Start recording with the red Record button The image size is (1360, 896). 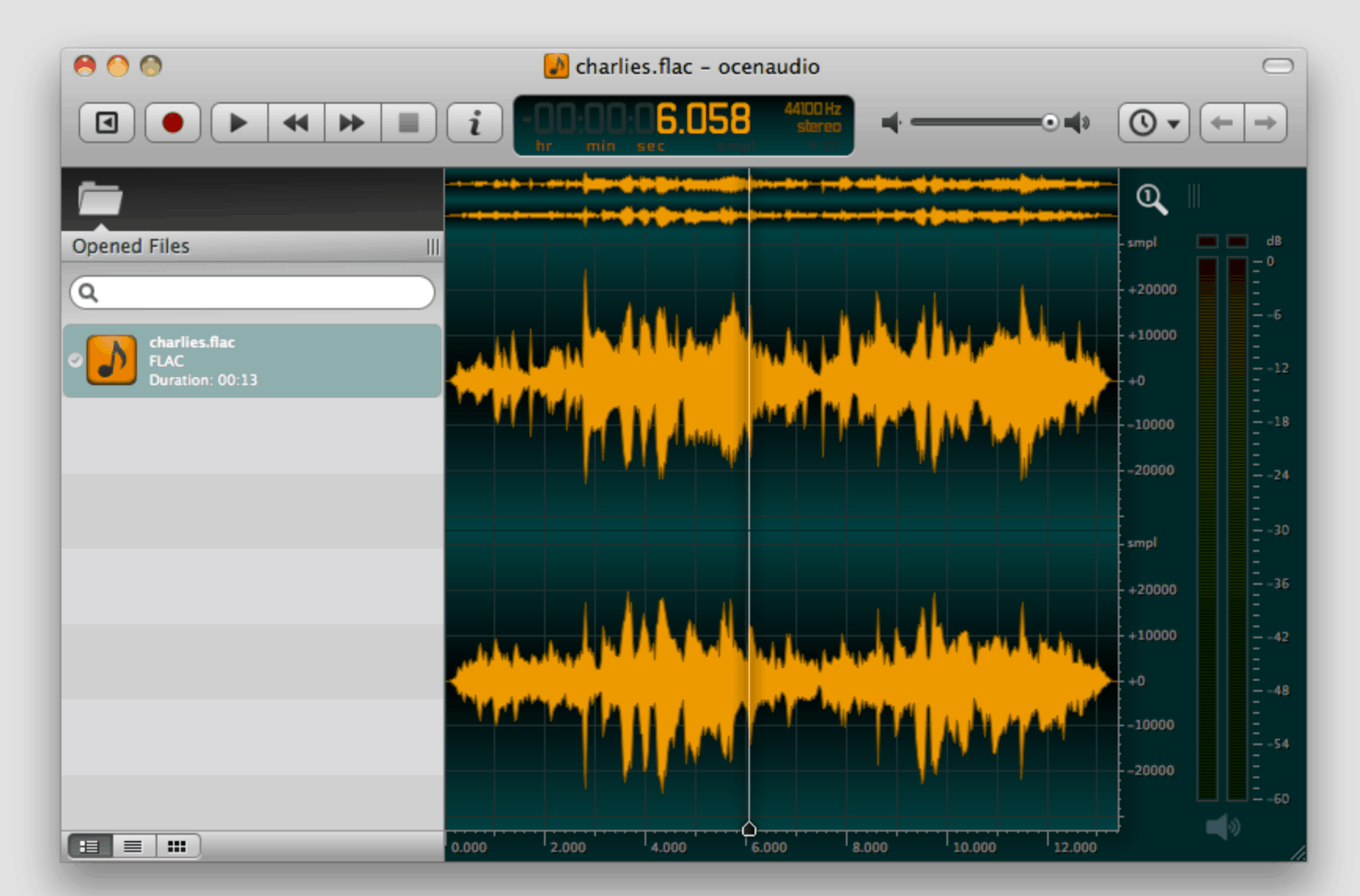pyautogui.click(x=173, y=123)
